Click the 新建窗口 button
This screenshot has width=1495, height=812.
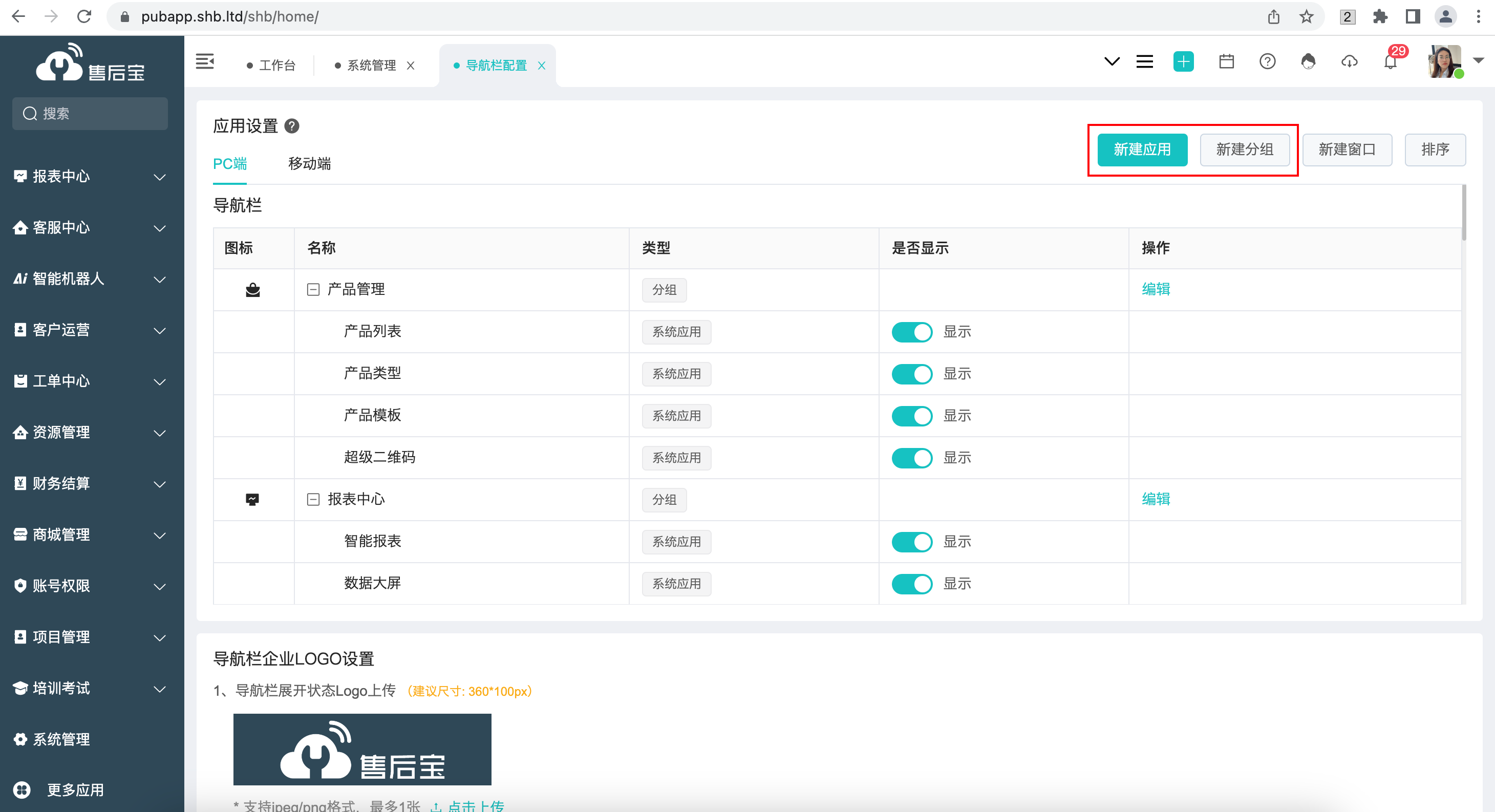(x=1347, y=149)
